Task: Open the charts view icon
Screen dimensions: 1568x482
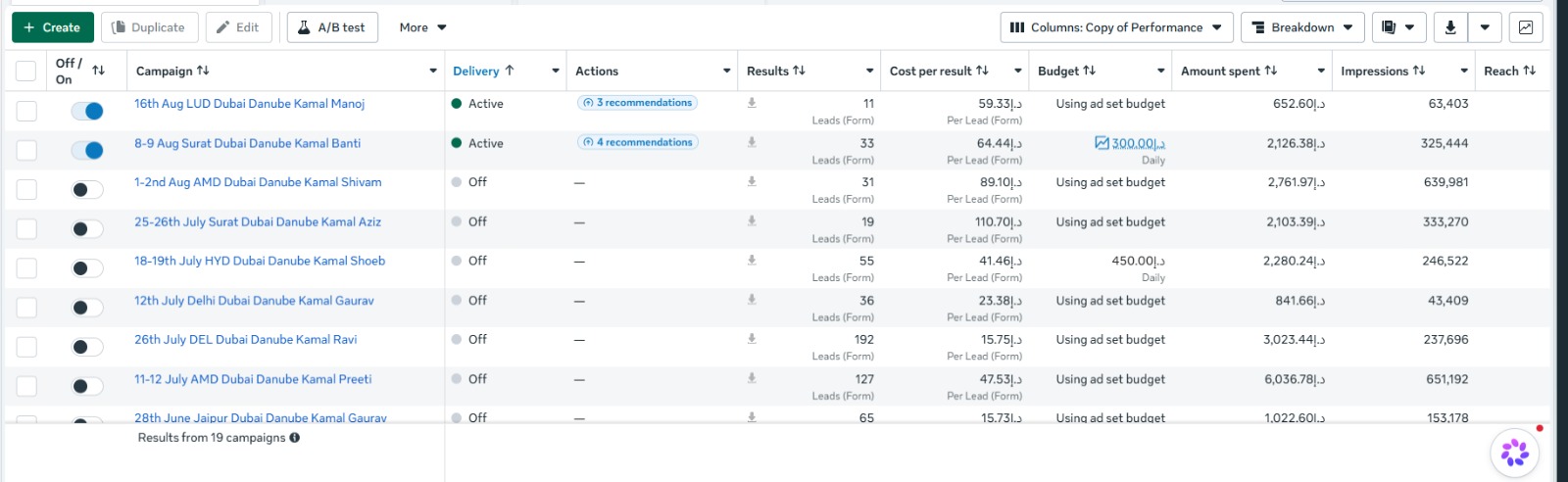Action: click(x=1526, y=27)
